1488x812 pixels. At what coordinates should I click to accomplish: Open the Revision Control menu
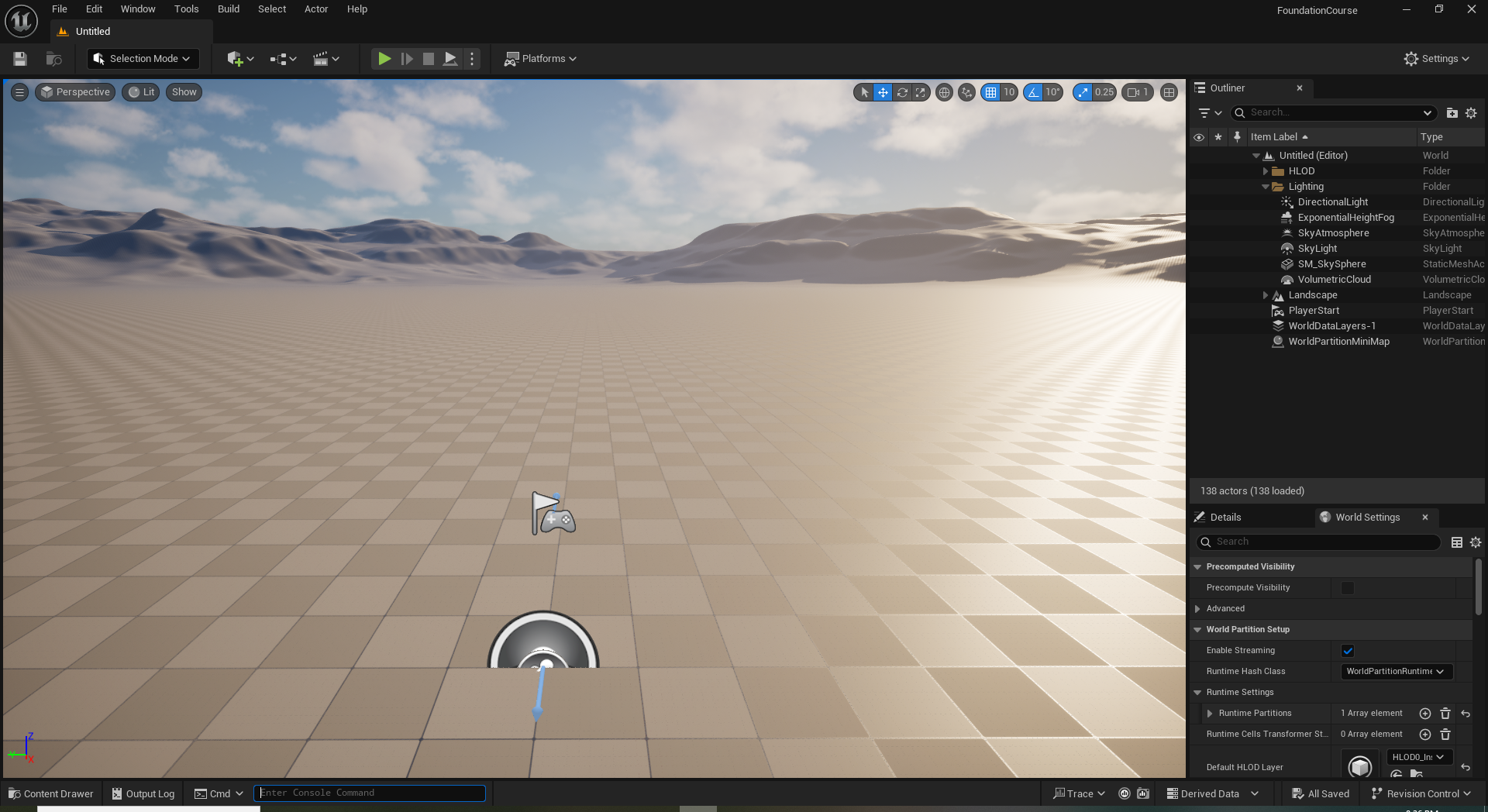point(1421,793)
